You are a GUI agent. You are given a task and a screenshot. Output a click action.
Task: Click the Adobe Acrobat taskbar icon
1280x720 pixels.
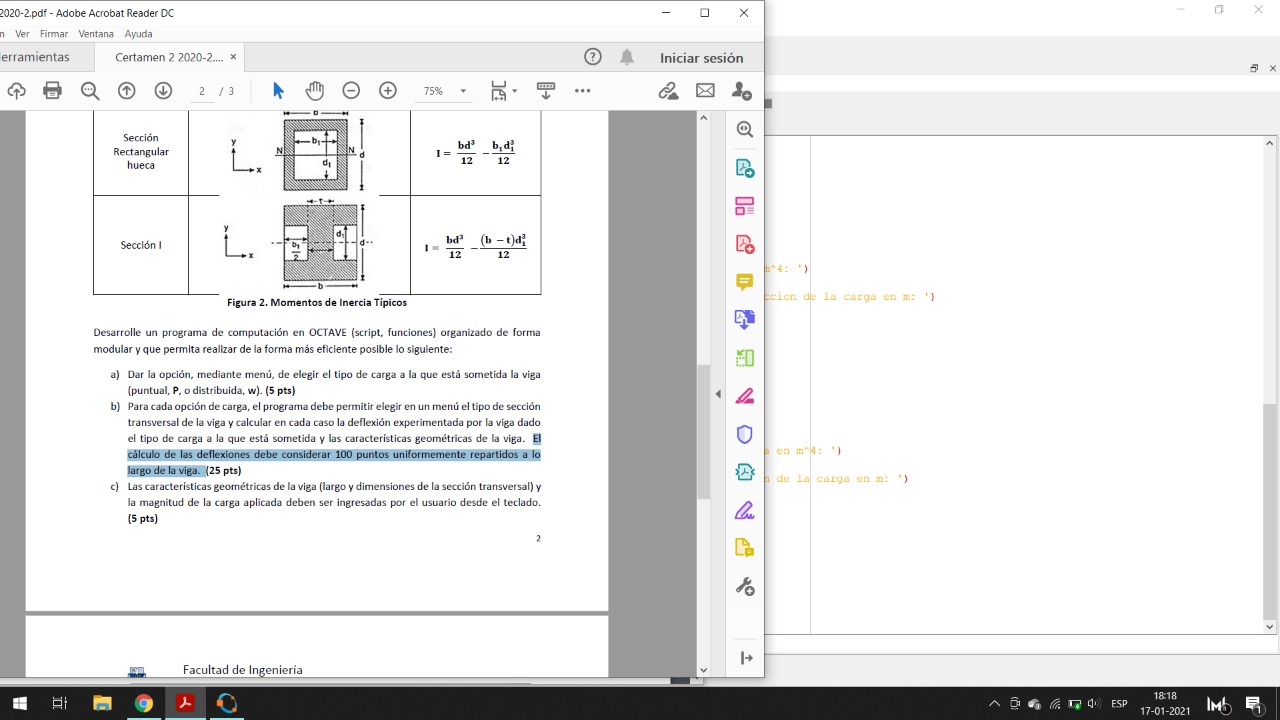[x=185, y=704]
